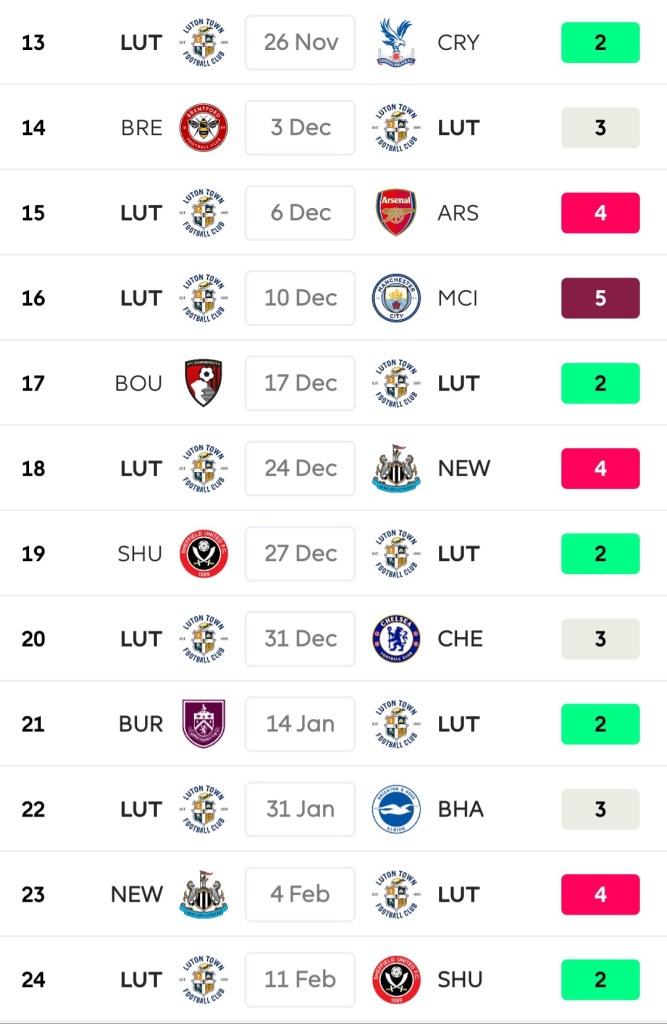This screenshot has height=1024, width=667.
Task: Select the Bournemouth crest in gameweek 17
Action: [203, 383]
